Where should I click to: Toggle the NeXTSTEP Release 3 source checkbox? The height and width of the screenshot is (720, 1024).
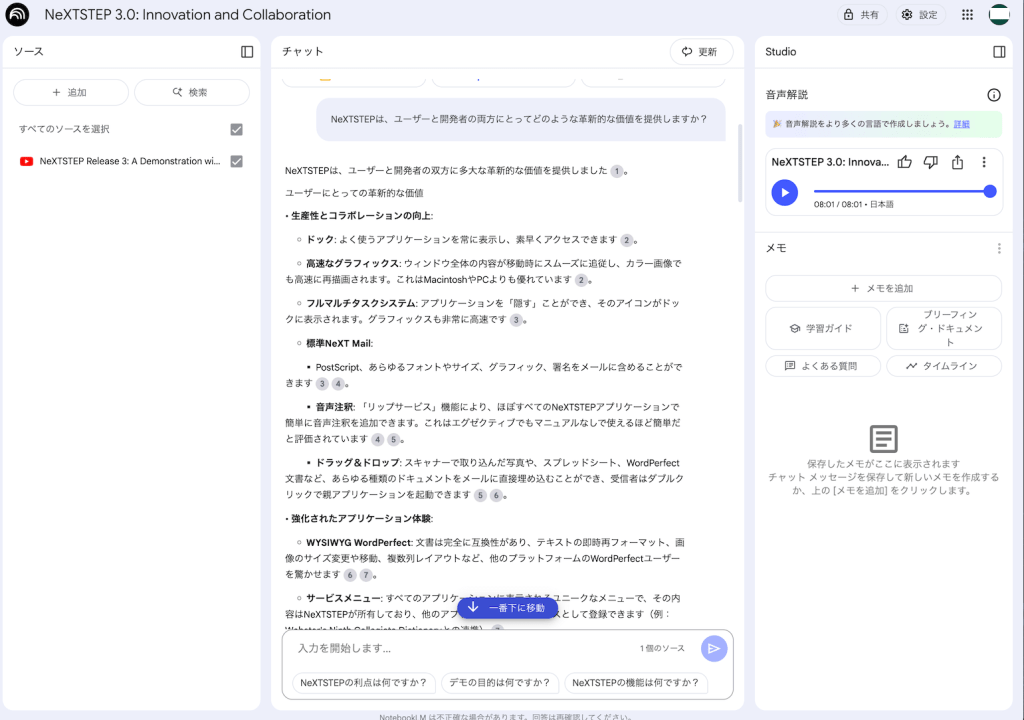click(x=236, y=161)
